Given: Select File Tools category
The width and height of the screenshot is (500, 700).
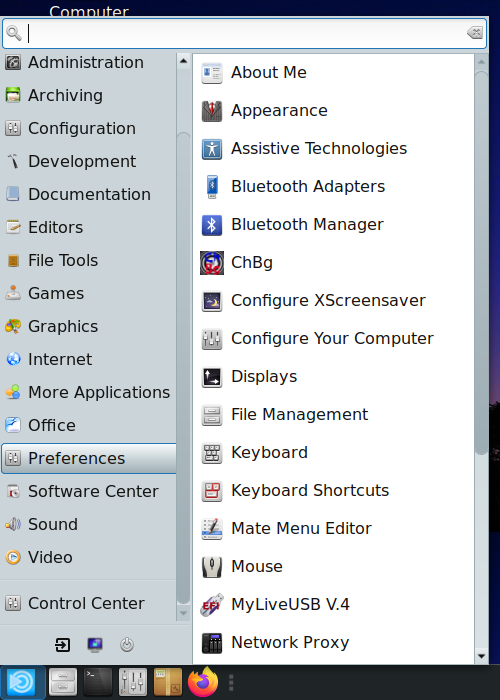Looking at the screenshot, I should coord(88,261).
